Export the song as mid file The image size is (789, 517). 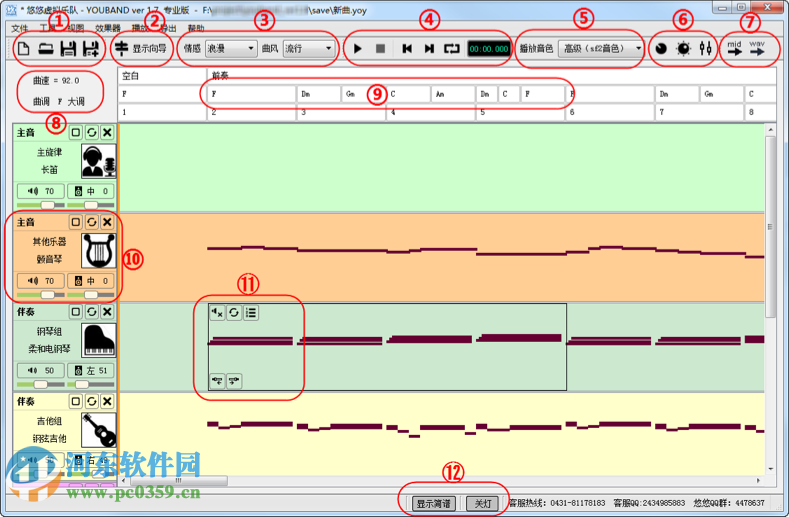pyautogui.click(x=735, y=48)
